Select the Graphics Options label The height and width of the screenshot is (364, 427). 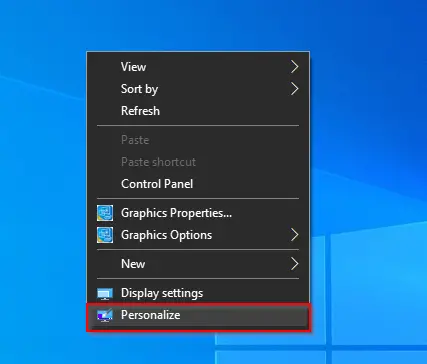click(x=166, y=235)
